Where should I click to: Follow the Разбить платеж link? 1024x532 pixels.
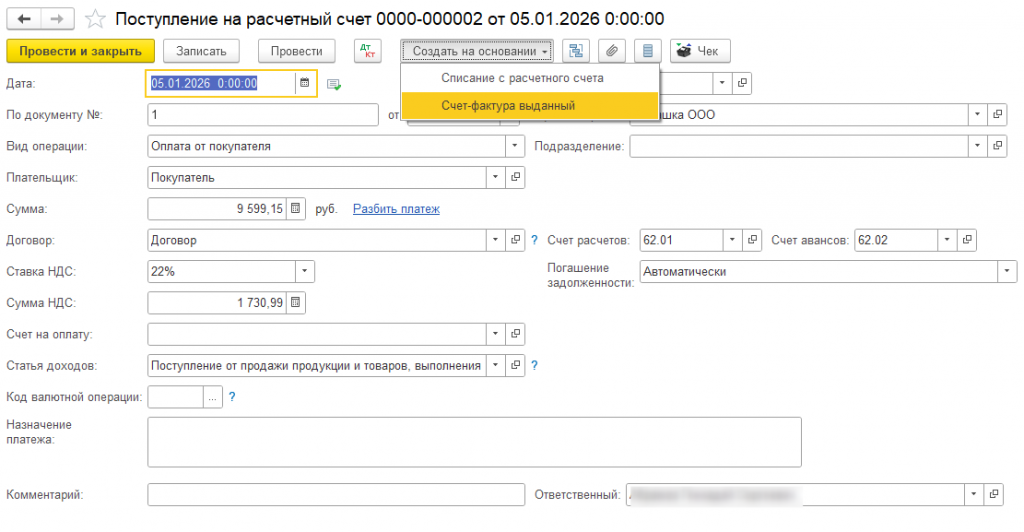[396, 209]
